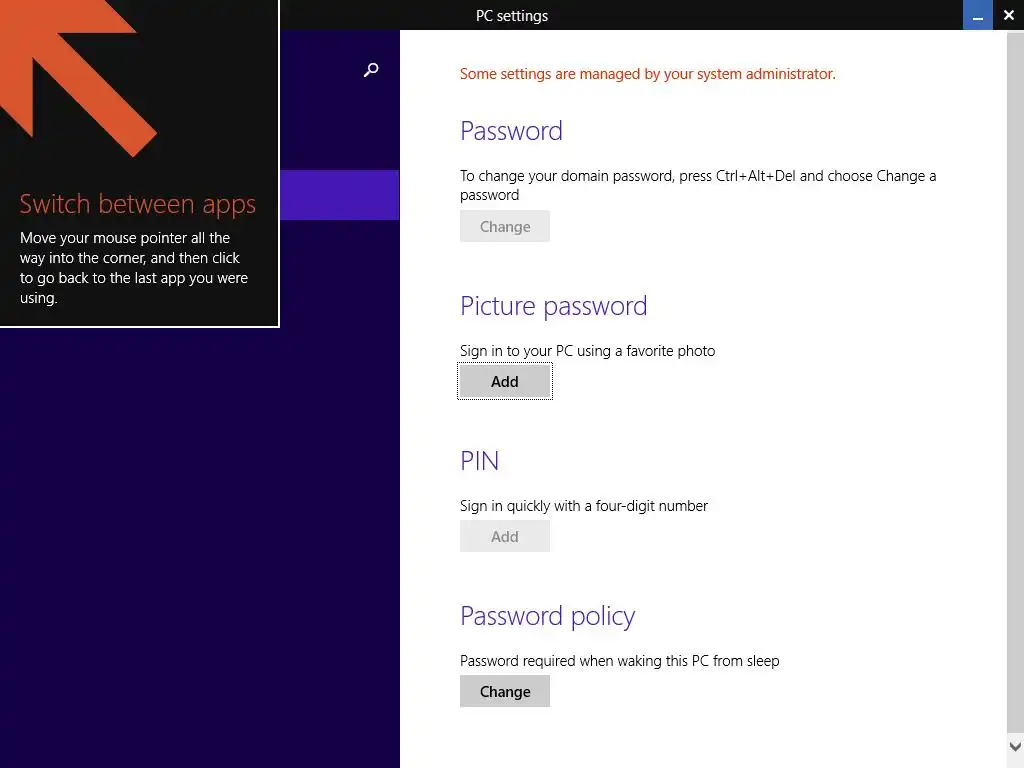Screen dimensions: 1024x768
Task: Click the scrollbar down arrow
Action: click(1015, 746)
